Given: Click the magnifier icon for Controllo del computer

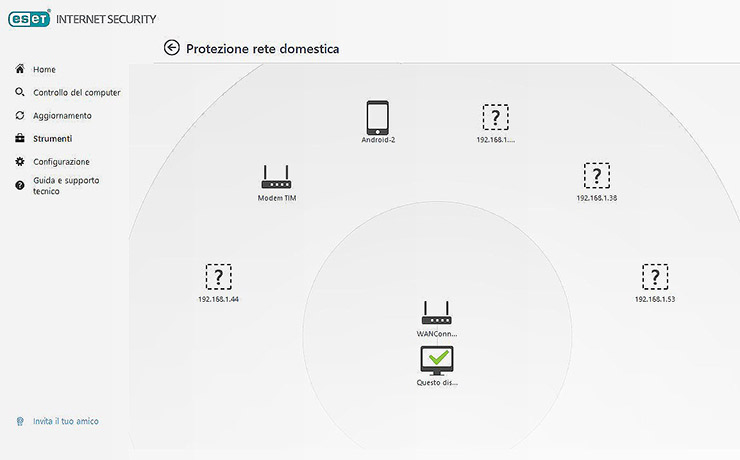Looking at the screenshot, I should pyautogui.click(x=20, y=92).
